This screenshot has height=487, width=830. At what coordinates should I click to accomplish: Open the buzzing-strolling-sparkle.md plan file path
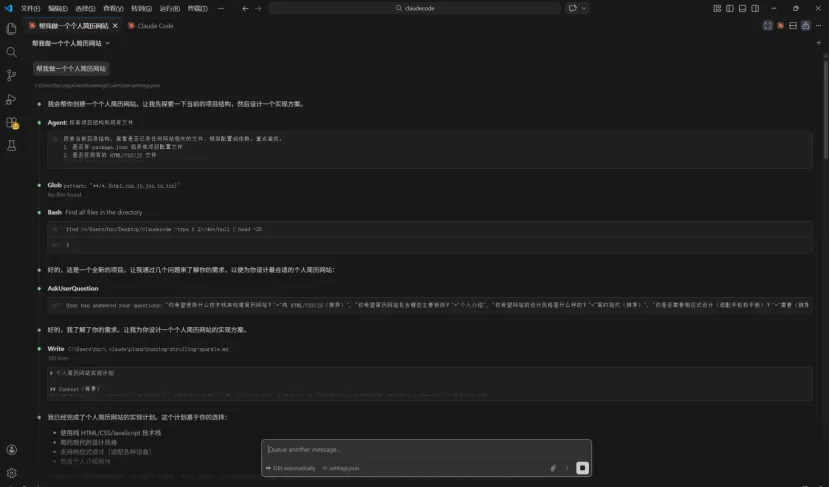click(148, 349)
